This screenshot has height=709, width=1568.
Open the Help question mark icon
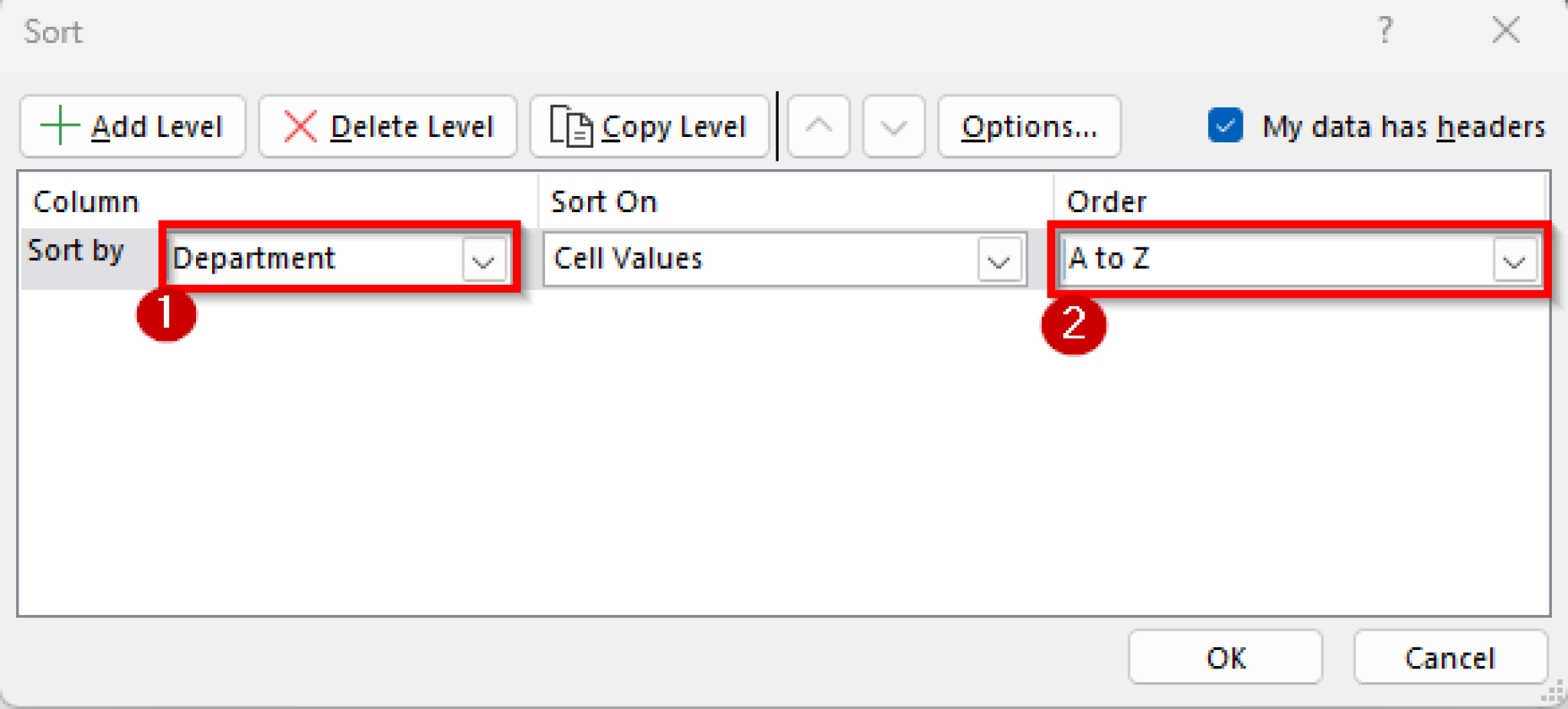[1385, 31]
